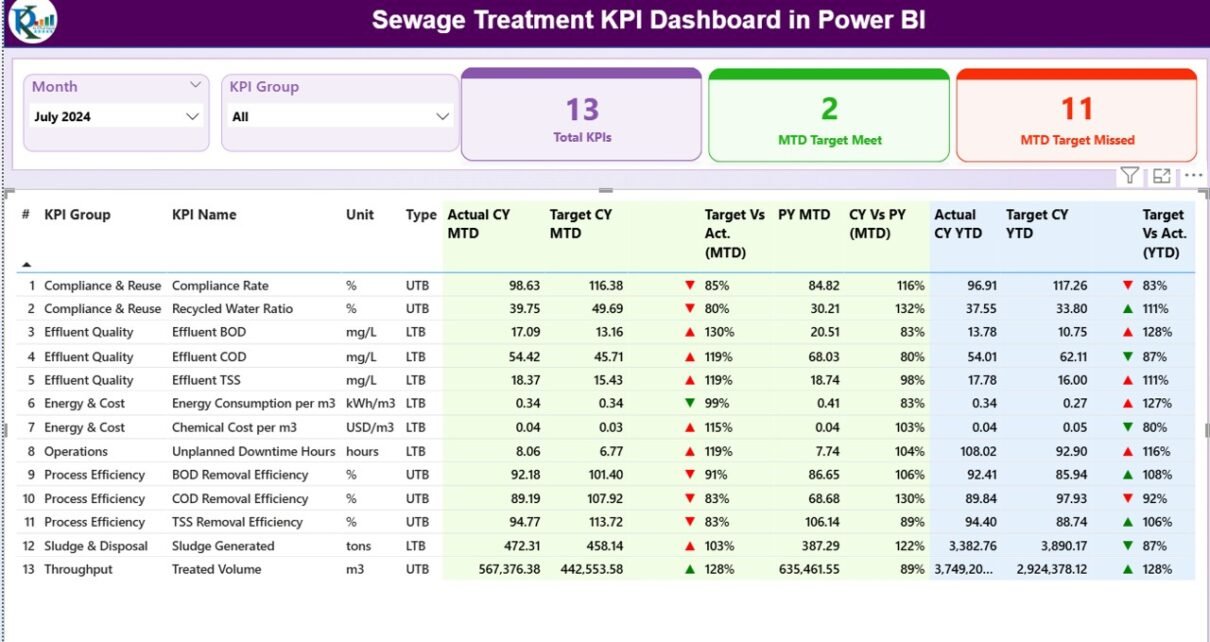Viewport: 1210px width, 642px height.
Task: Open focus mode for the KPI table
Action: tap(1161, 176)
